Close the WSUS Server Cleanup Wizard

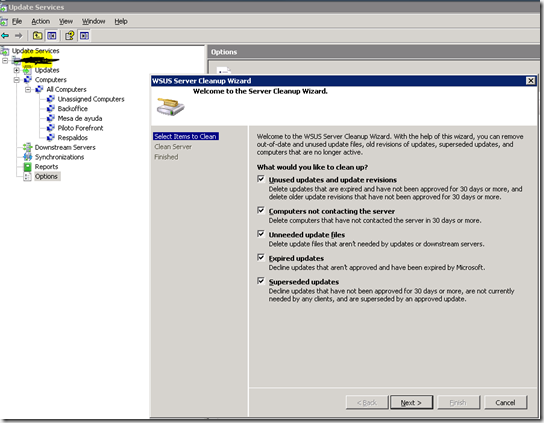[530, 81]
